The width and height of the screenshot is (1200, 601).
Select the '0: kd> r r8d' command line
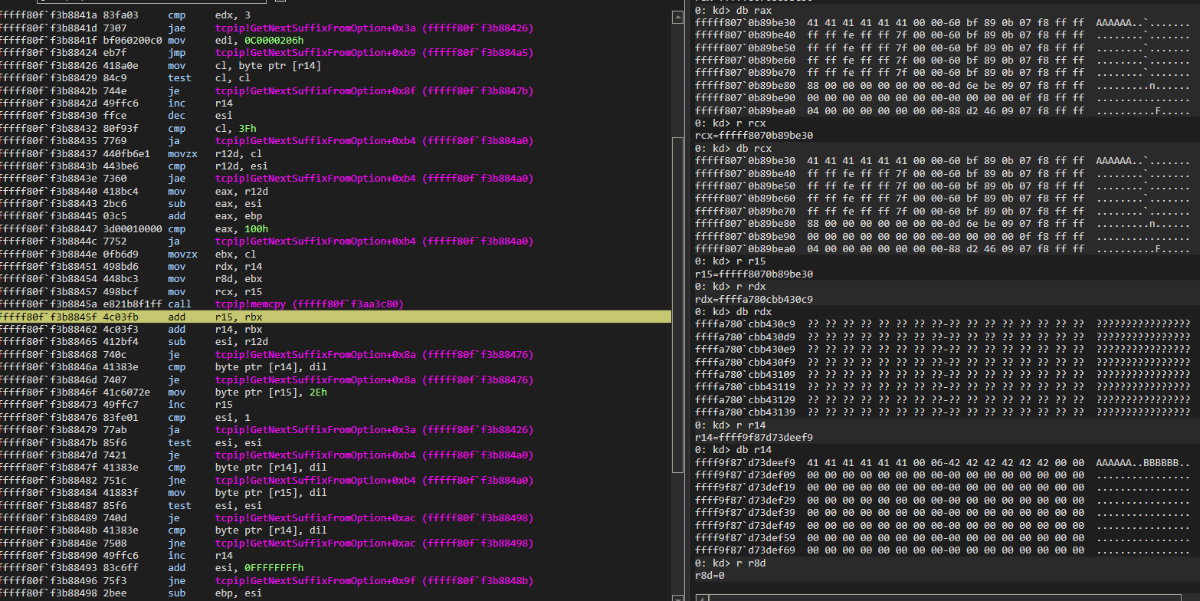[x=729, y=563]
